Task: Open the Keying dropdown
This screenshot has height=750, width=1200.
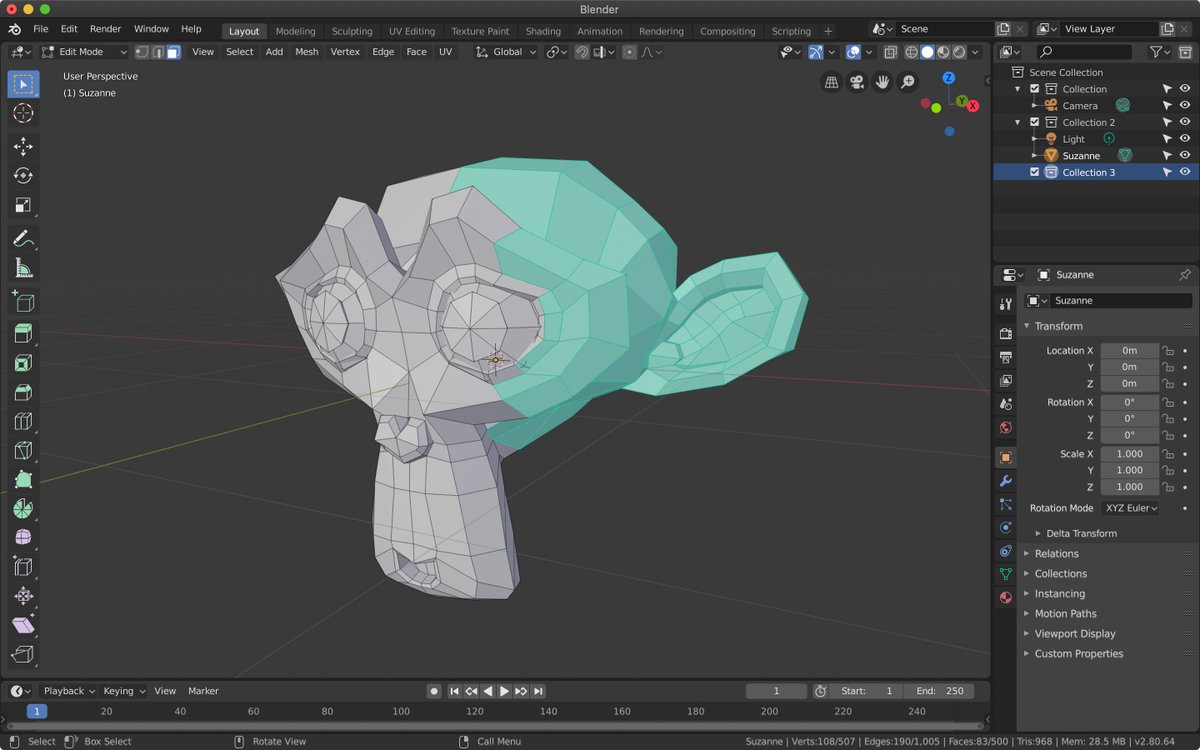Action: coord(124,691)
